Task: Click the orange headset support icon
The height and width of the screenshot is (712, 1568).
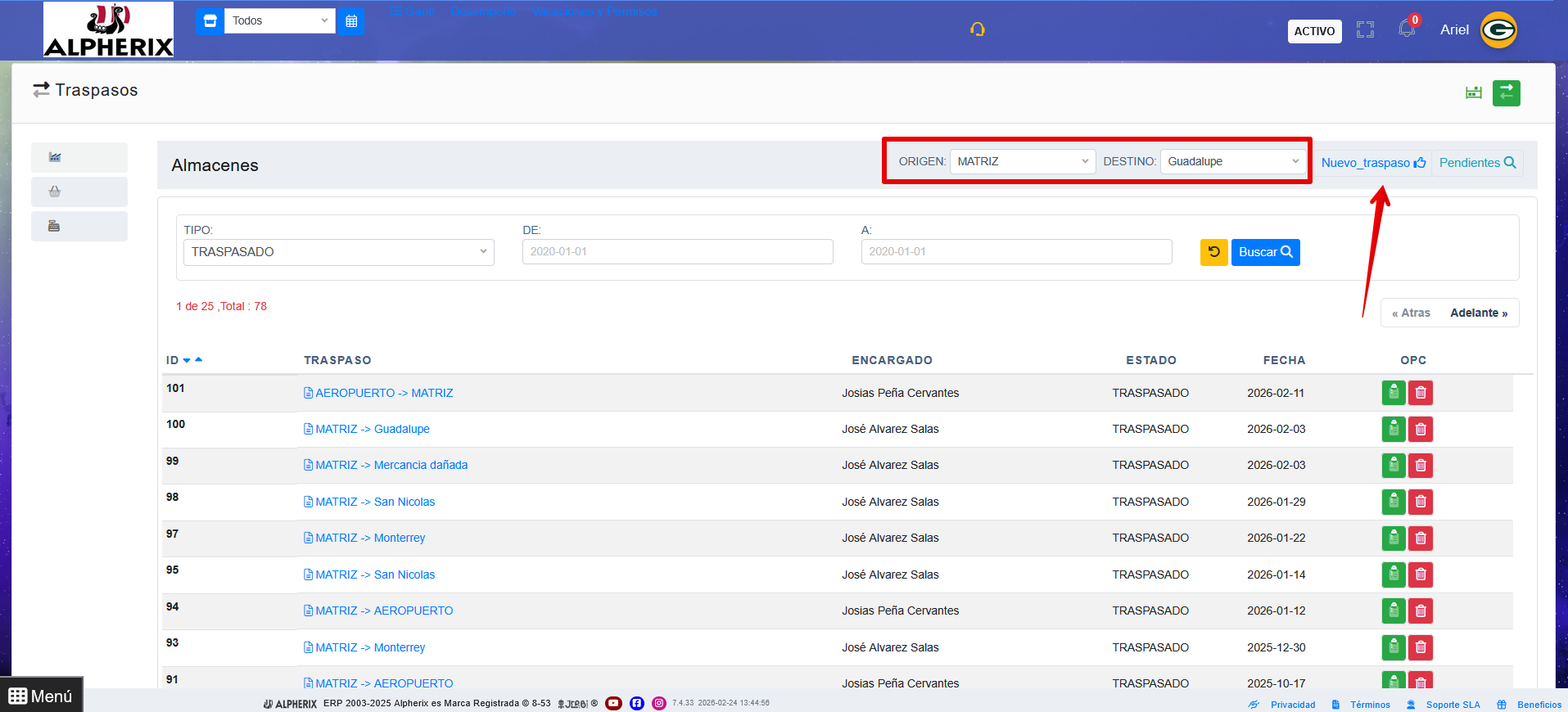Action: click(x=977, y=29)
